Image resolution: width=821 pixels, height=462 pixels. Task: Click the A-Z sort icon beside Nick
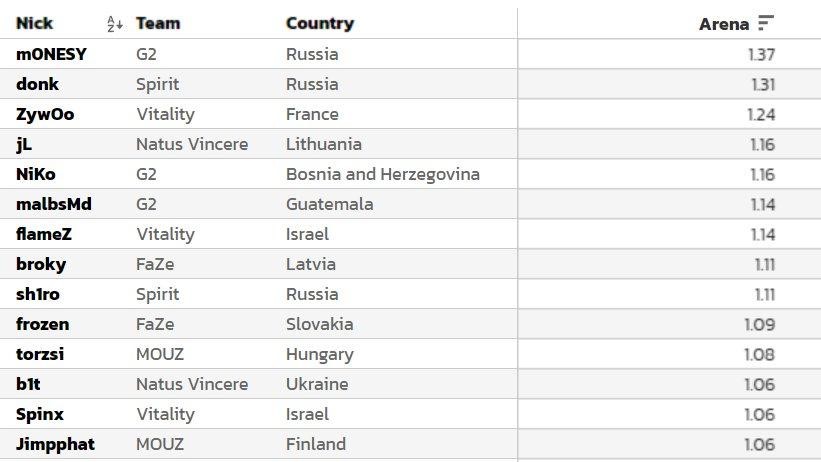(x=113, y=23)
